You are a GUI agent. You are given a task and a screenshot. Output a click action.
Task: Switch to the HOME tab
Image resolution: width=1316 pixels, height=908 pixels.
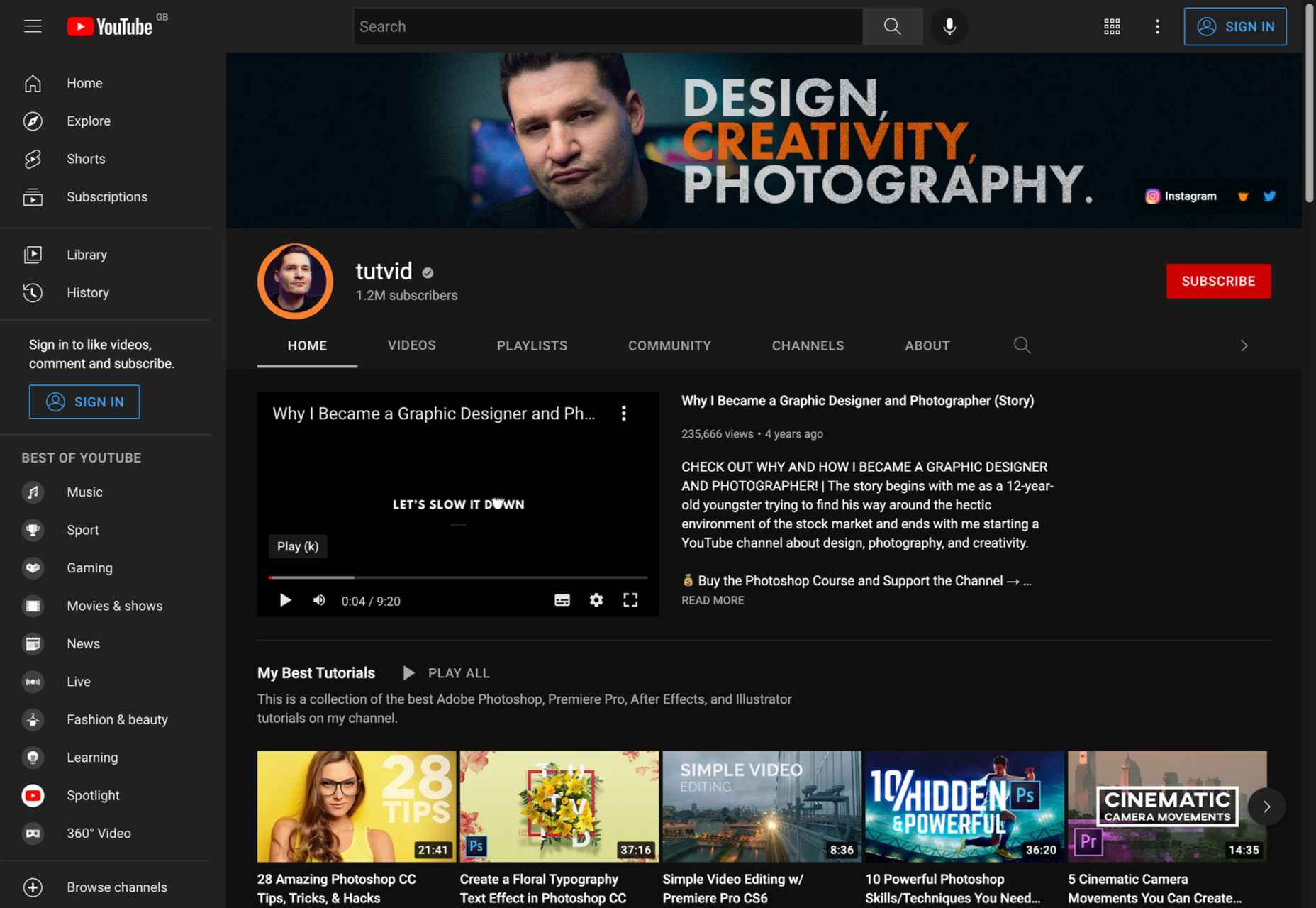point(307,345)
